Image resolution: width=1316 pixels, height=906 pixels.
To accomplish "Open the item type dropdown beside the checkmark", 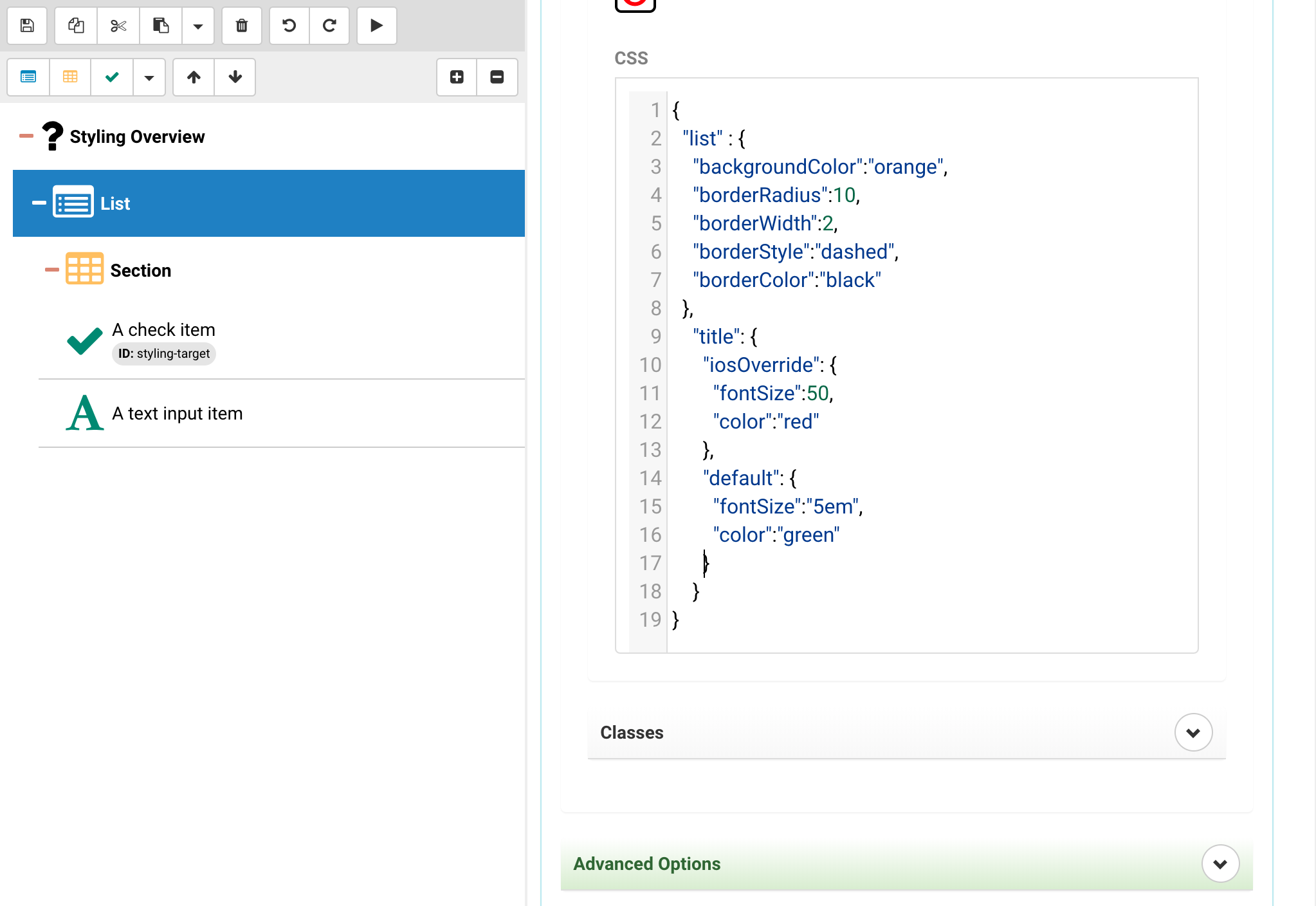I will tap(149, 77).
